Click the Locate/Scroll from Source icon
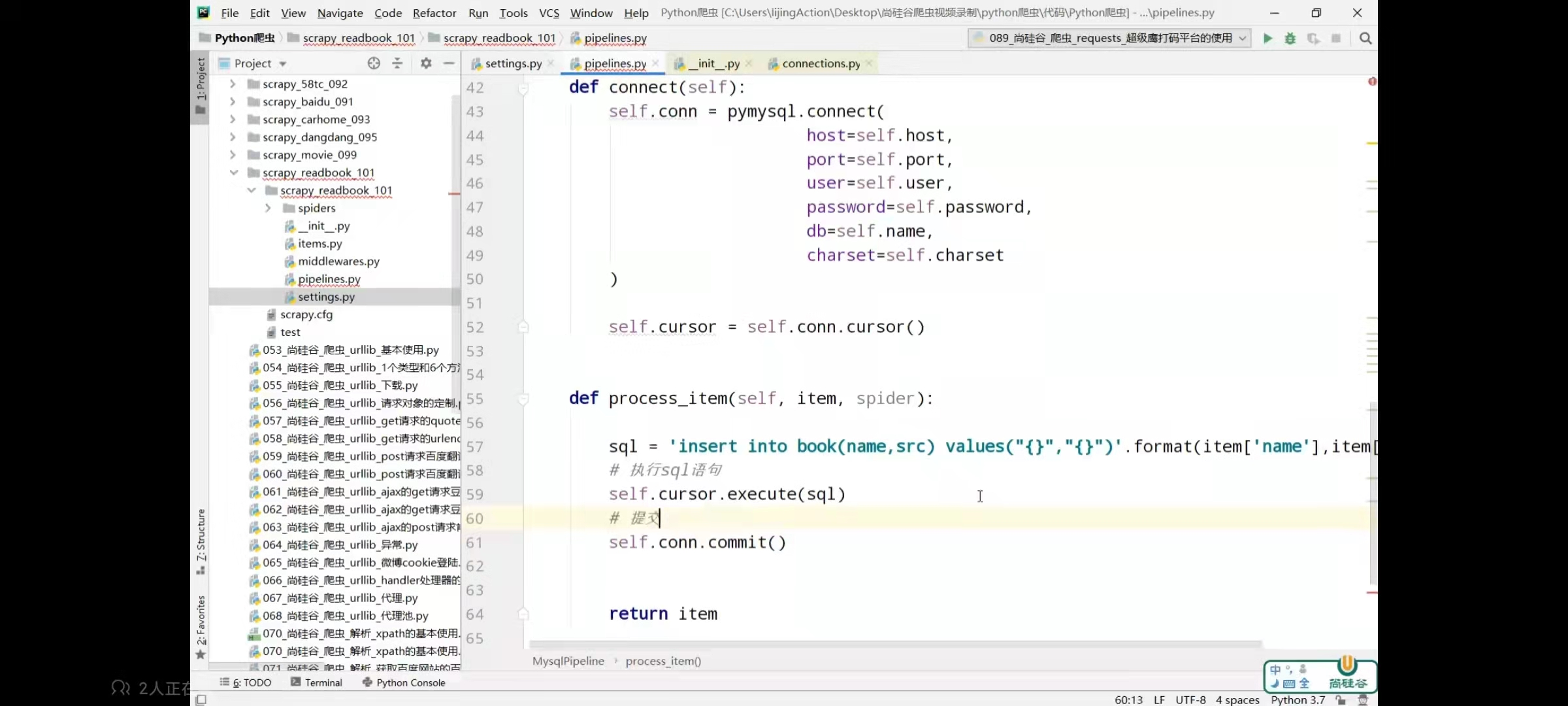The height and width of the screenshot is (706, 1568). click(374, 63)
